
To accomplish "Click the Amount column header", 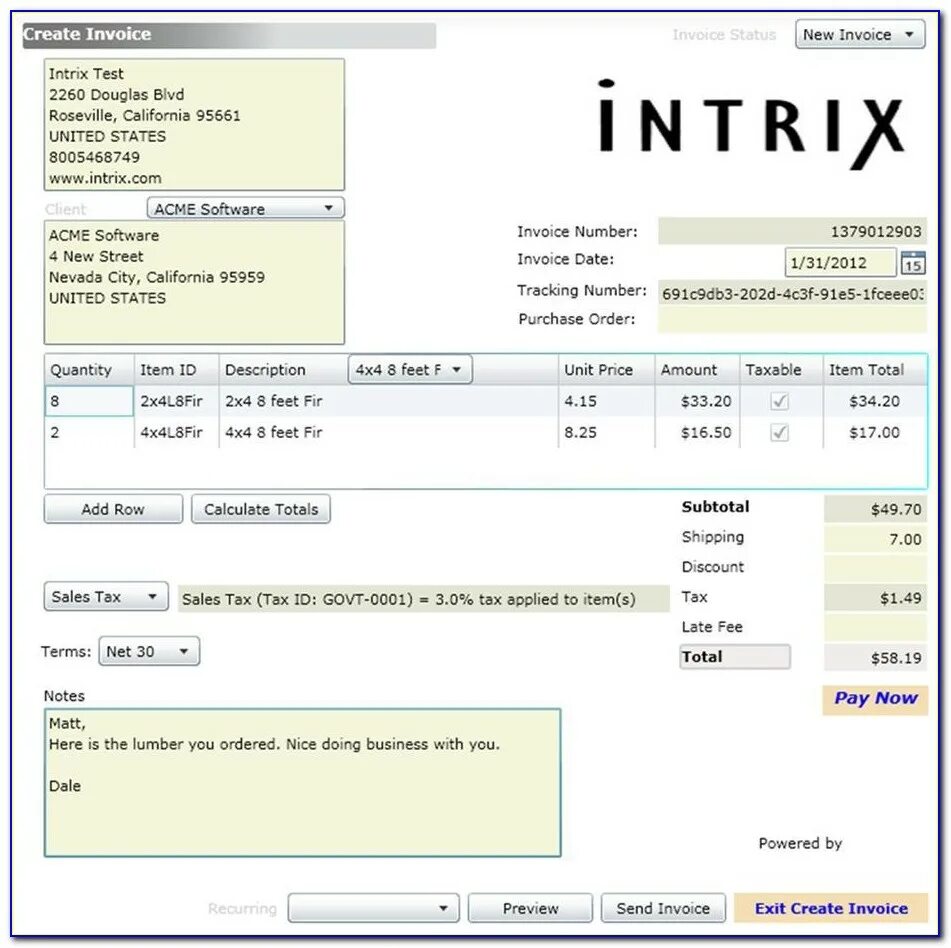I will [697, 370].
